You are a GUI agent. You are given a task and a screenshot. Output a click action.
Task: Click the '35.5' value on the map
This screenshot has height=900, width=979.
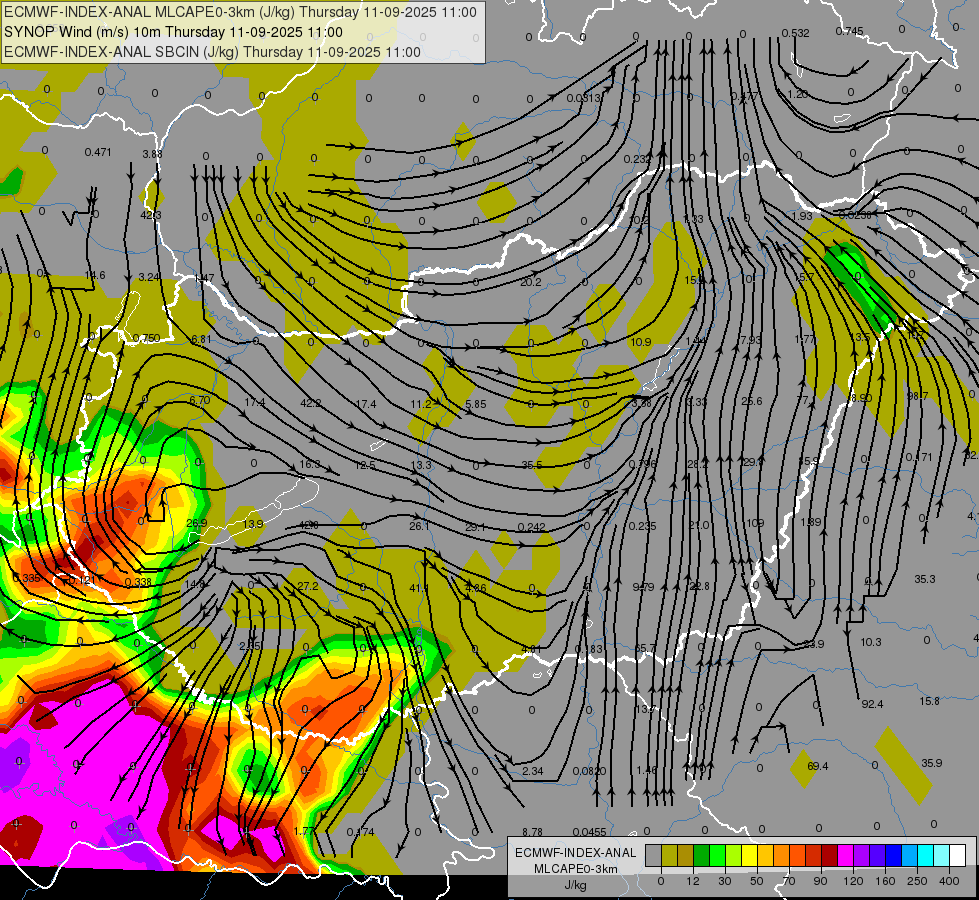[x=532, y=465]
